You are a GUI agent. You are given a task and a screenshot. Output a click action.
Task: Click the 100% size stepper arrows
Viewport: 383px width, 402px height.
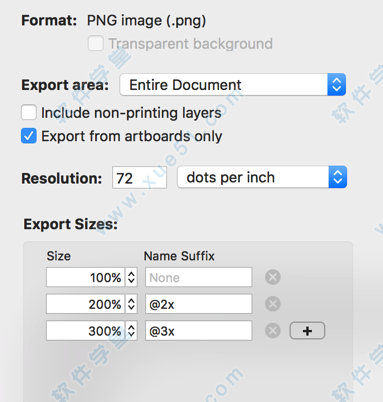(131, 277)
